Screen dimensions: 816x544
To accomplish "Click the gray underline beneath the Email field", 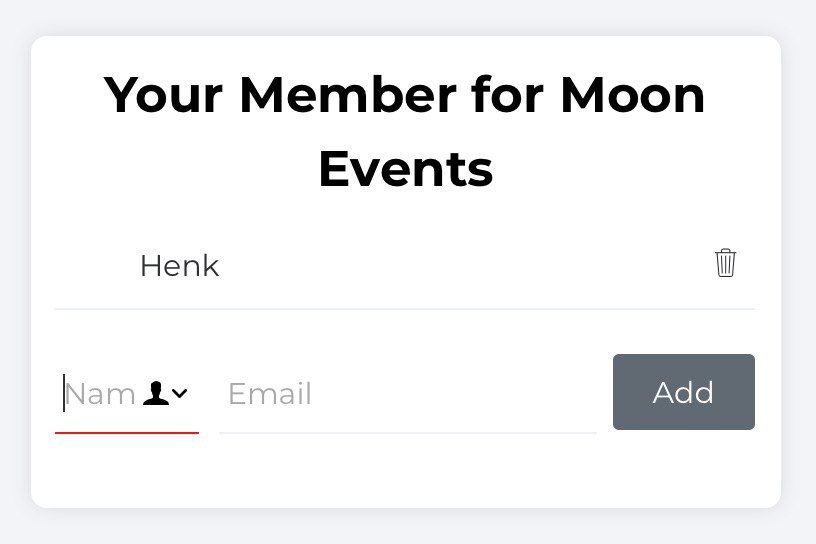I will tap(407, 433).
